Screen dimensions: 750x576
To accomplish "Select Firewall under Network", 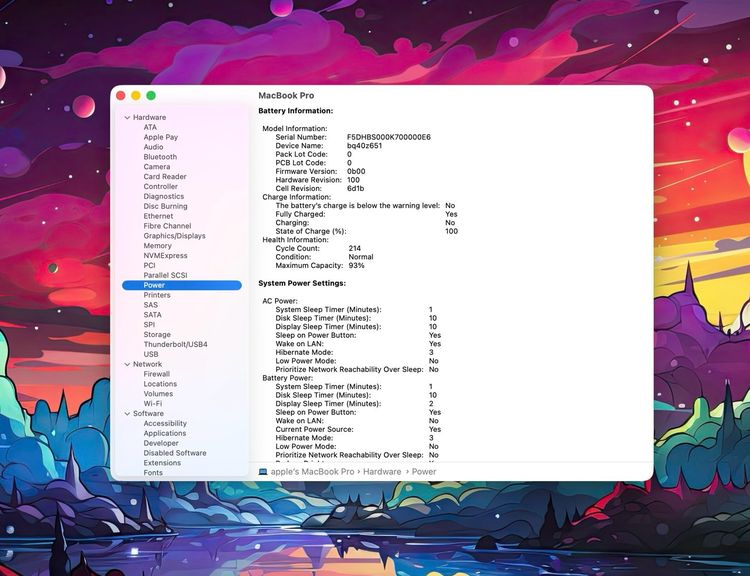I will click(156, 374).
